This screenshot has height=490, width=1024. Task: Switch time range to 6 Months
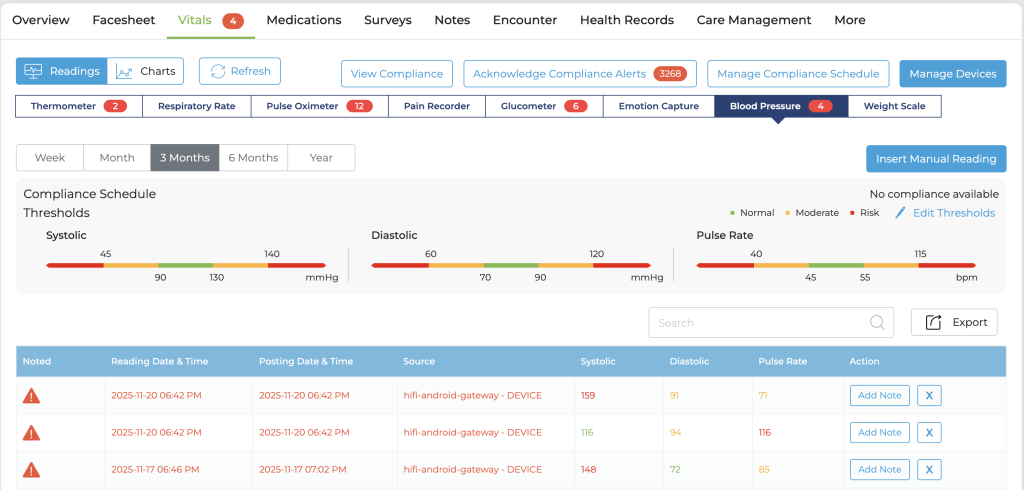(x=253, y=158)
